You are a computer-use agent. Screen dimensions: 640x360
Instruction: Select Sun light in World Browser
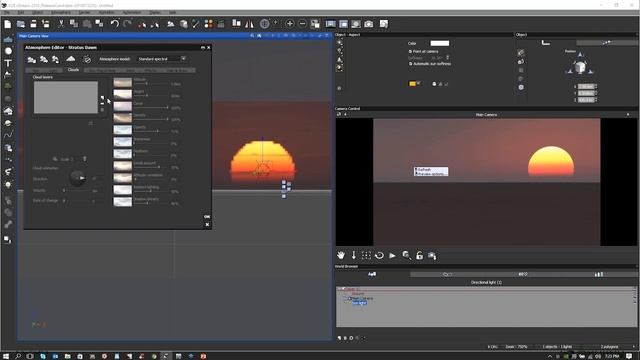pos(359,303)
